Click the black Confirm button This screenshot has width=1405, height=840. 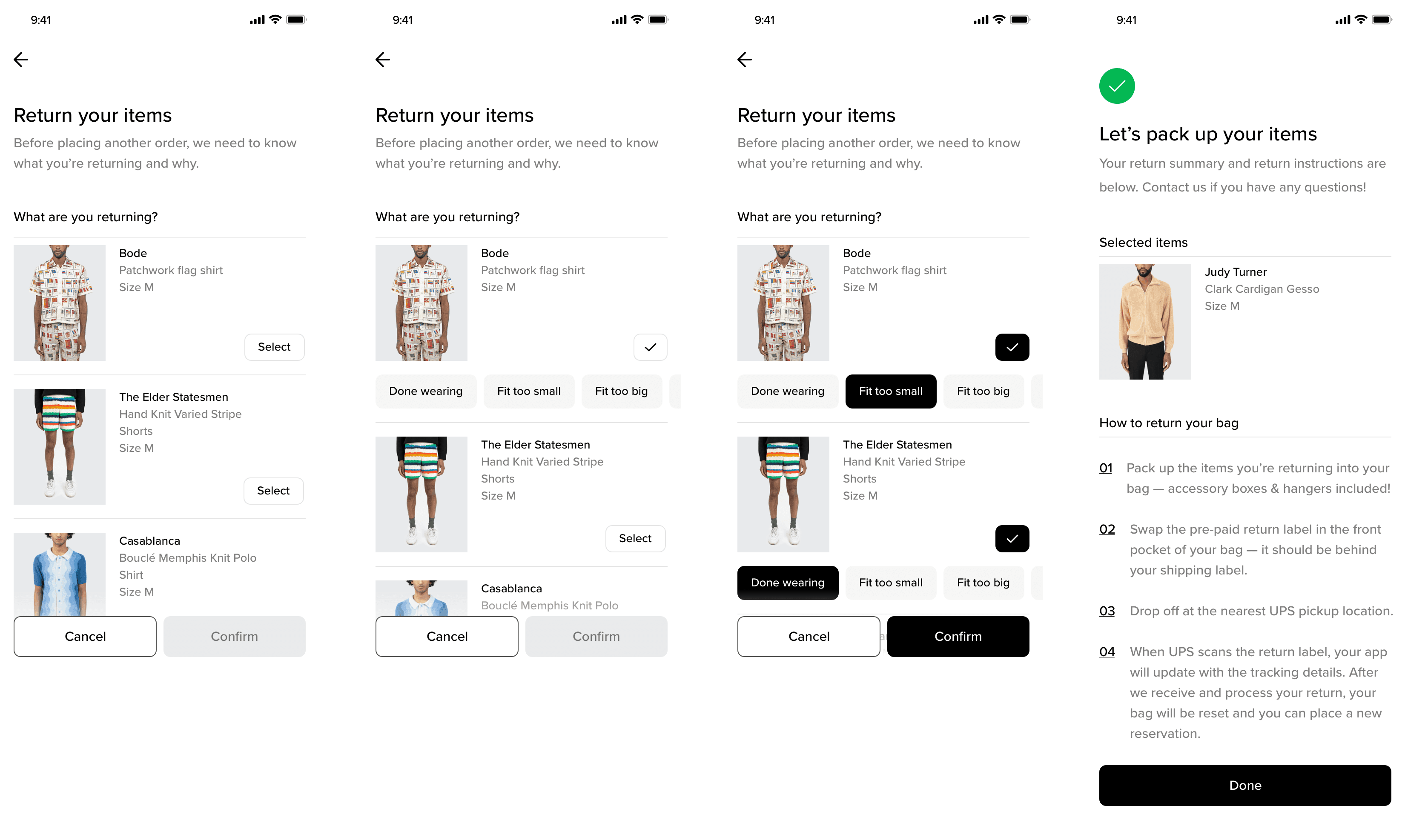pos(958,636)
